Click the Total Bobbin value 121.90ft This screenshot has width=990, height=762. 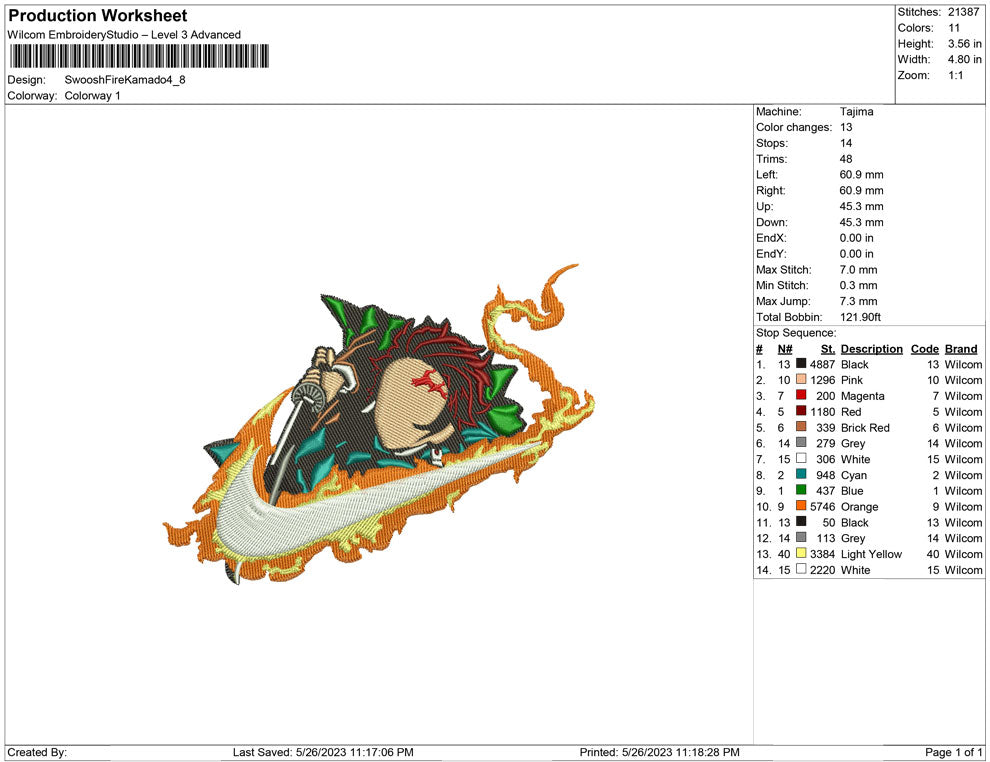tap(860, 317)
